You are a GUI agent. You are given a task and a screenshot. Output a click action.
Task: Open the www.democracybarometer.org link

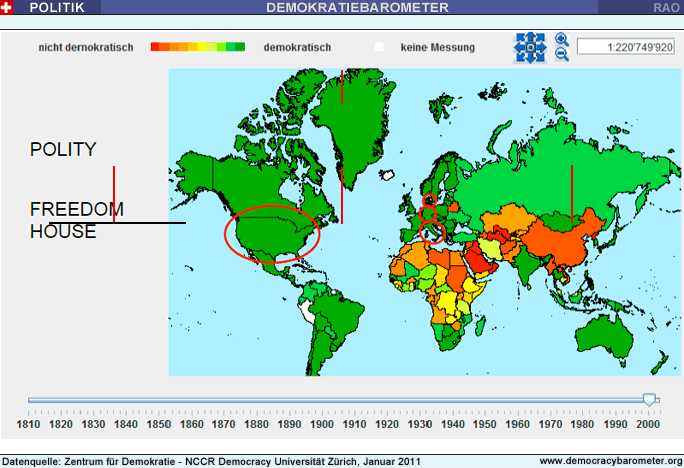(x=610, y=461)
